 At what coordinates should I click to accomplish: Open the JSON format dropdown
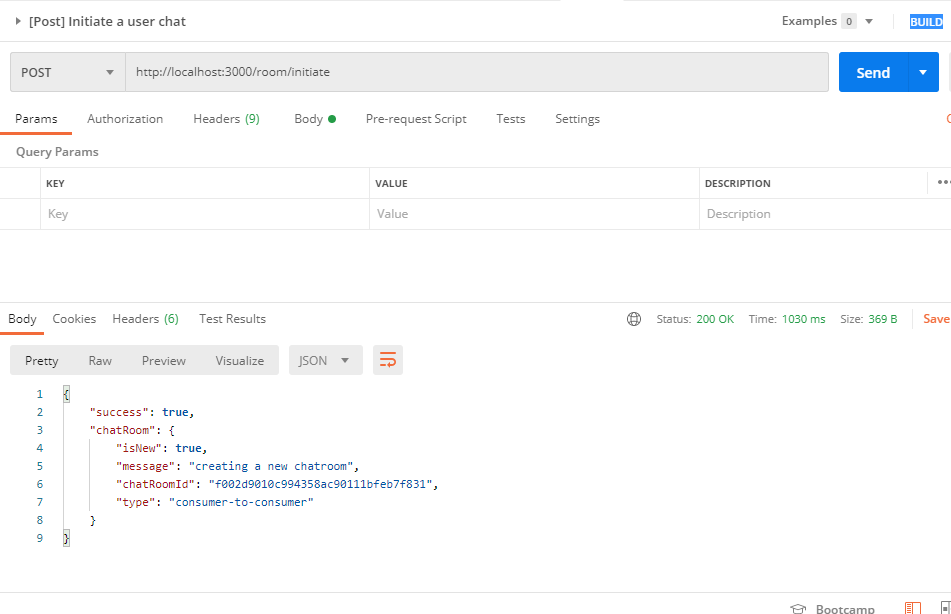(x=325, y=360)
